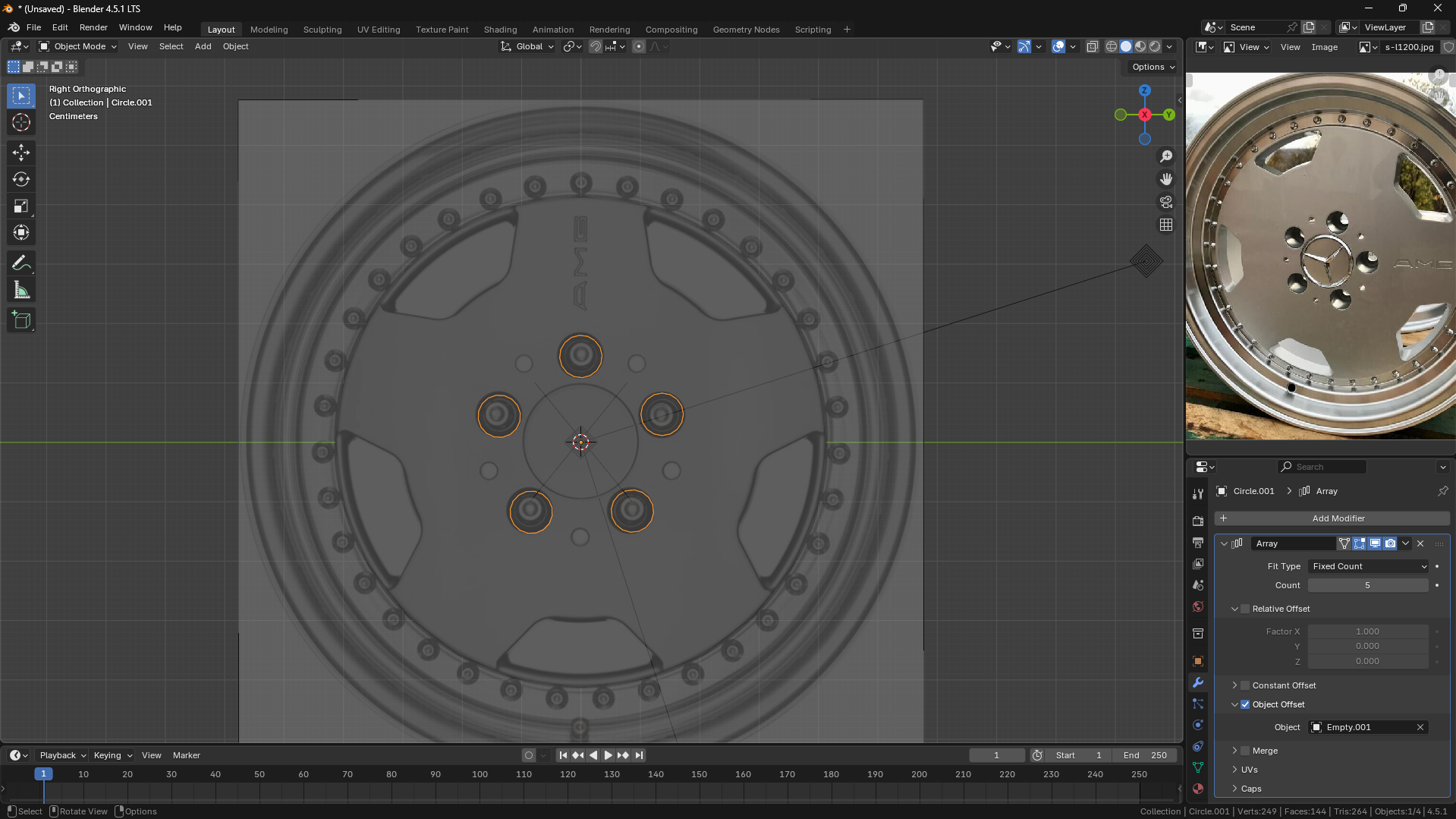The height and width of the screenshot is (819, 1456).
Task: Toggle camera view icon in viewport
Action: pos(1166,202)
